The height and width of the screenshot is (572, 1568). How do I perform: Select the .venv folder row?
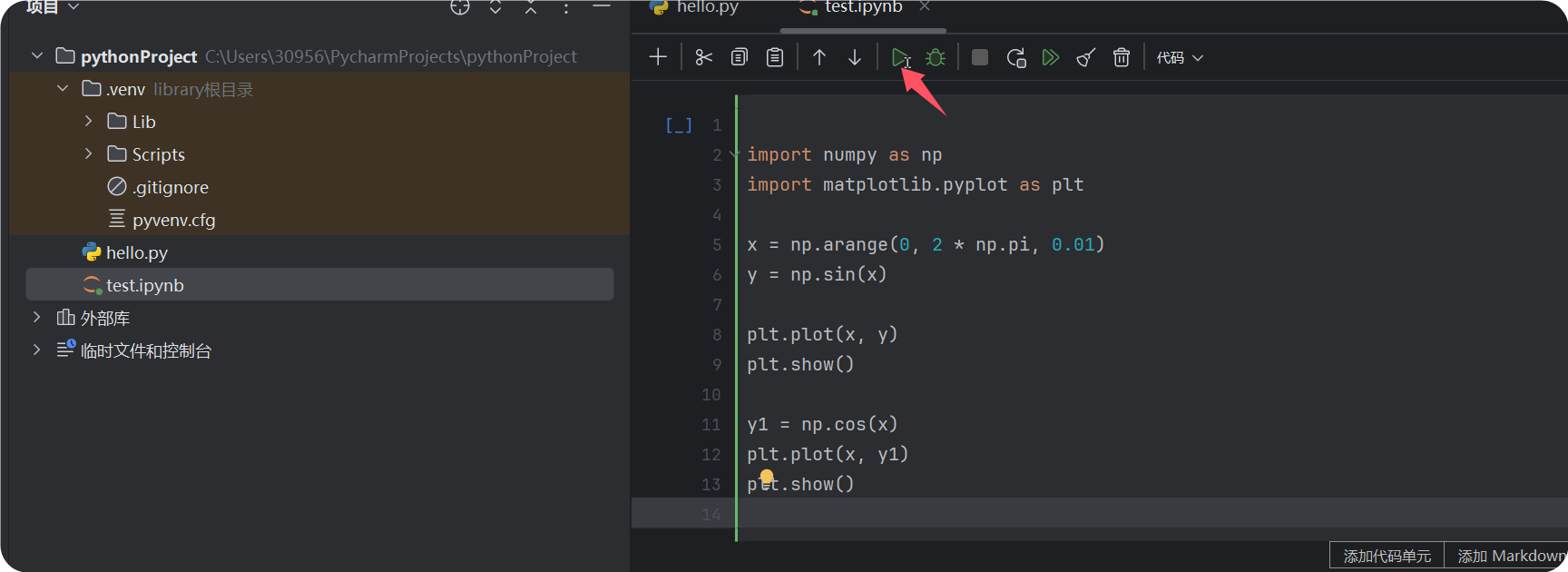[319, 89]
